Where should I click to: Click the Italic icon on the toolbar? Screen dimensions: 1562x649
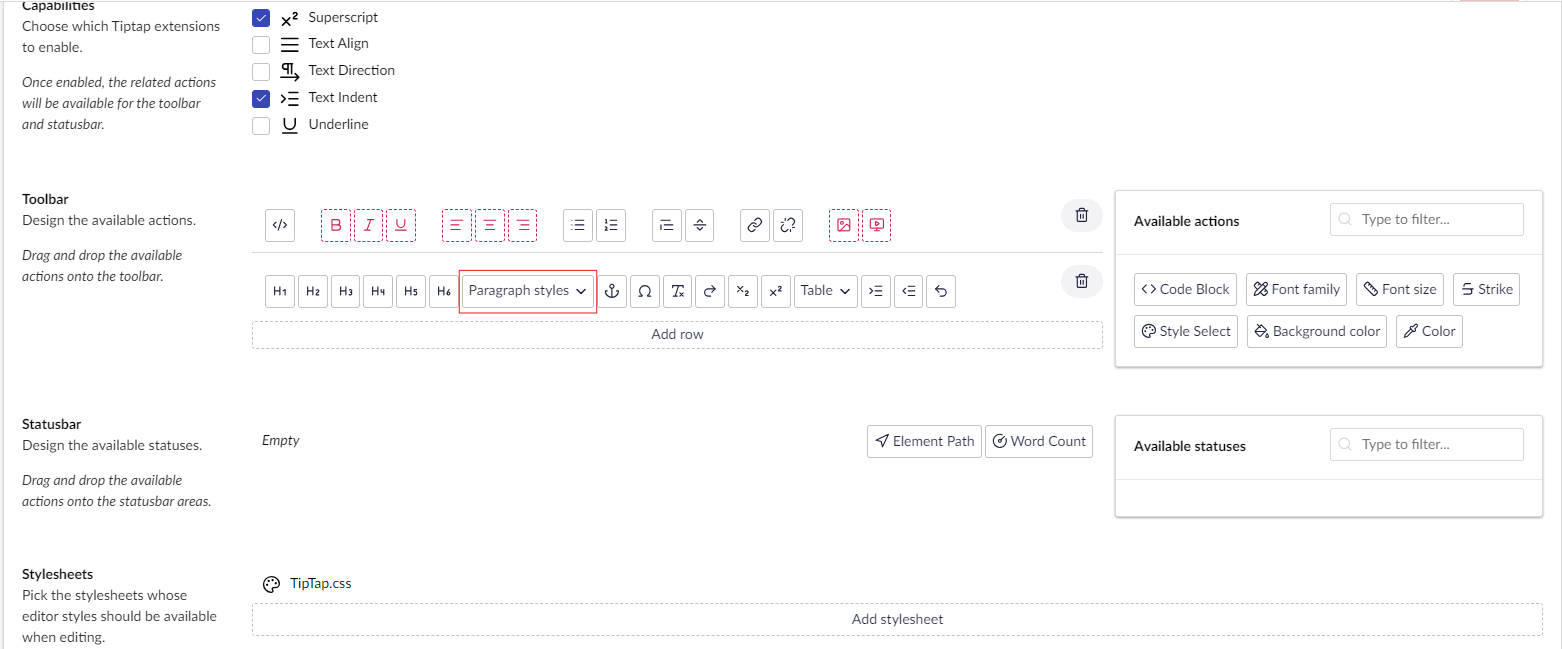(x=368, y=225)
